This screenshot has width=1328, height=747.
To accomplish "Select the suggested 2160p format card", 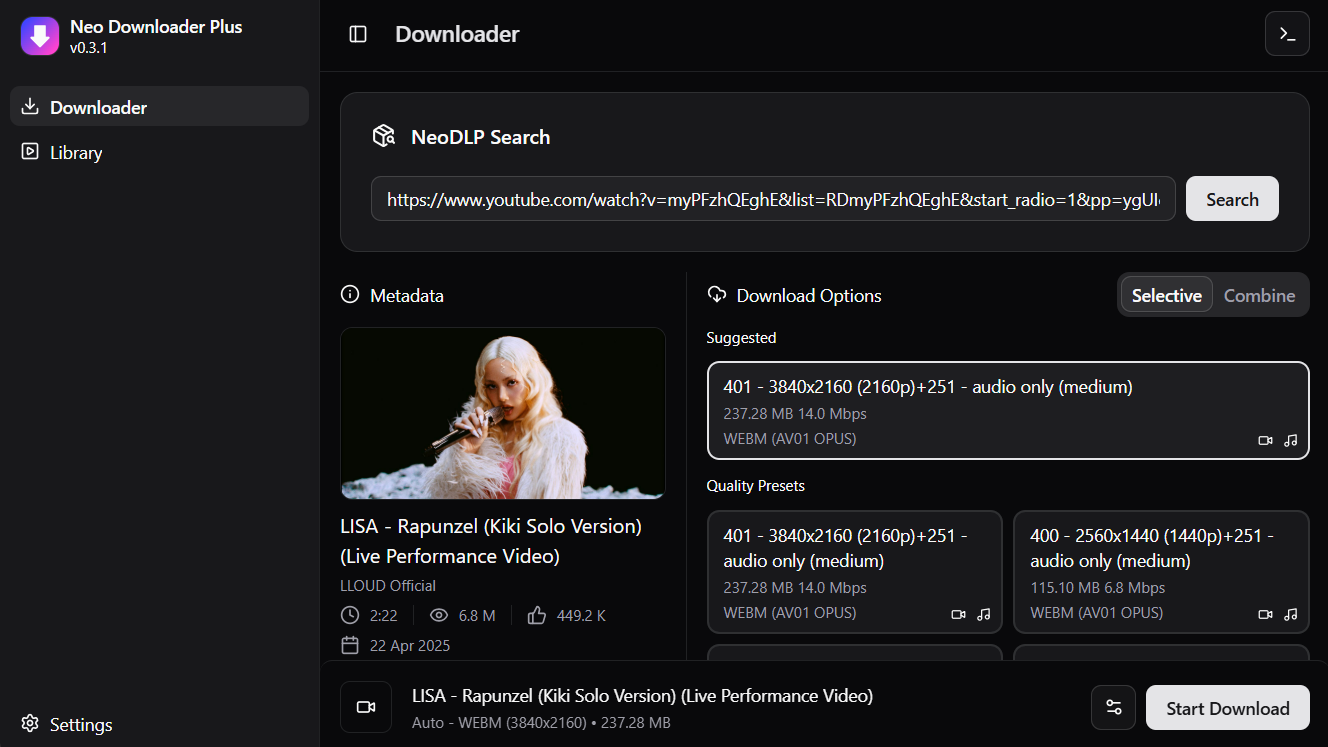I will tap(1007, 410).
